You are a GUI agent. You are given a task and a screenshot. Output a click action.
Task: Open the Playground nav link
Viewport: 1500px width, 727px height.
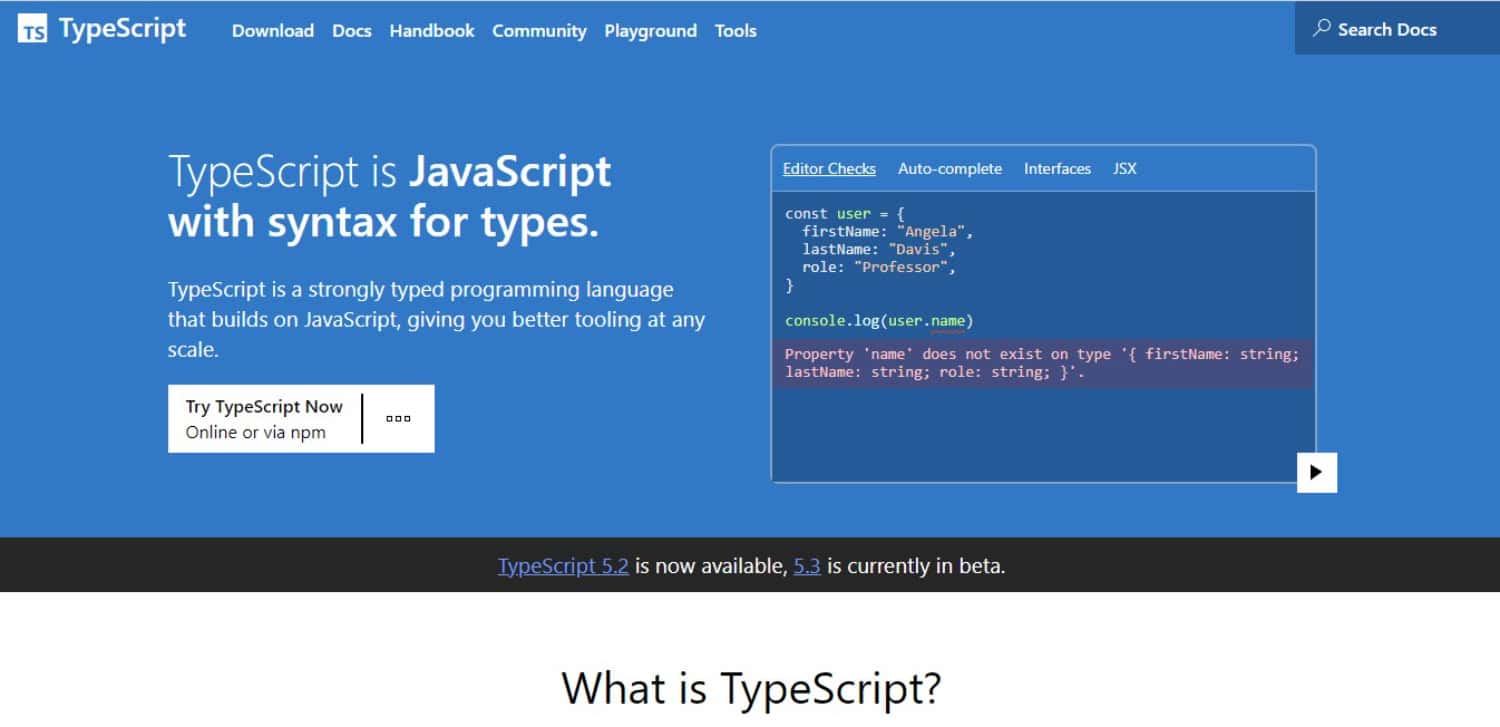(651, 31)
